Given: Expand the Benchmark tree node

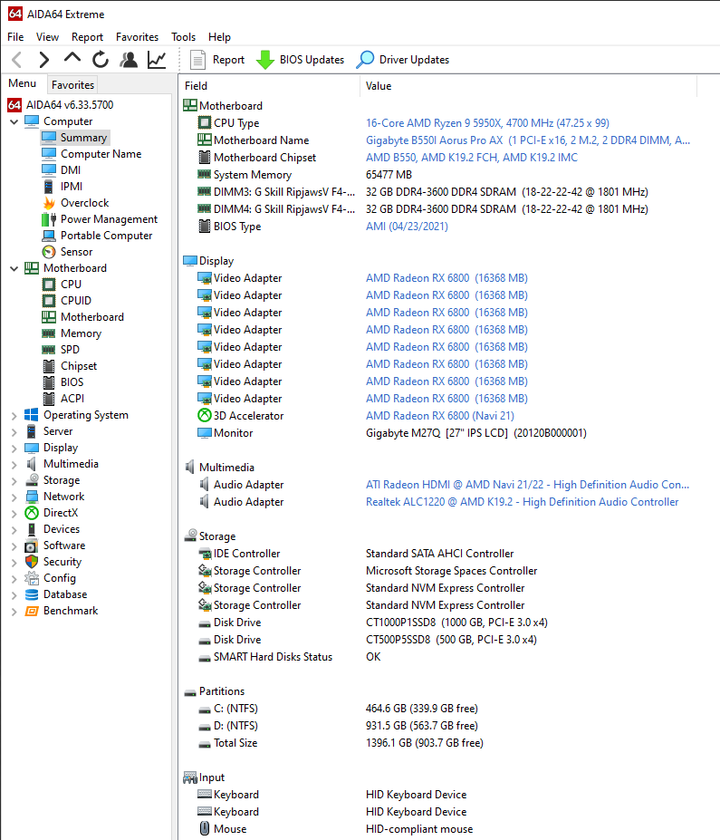Looking at the screenshot, I should point(14,611).
